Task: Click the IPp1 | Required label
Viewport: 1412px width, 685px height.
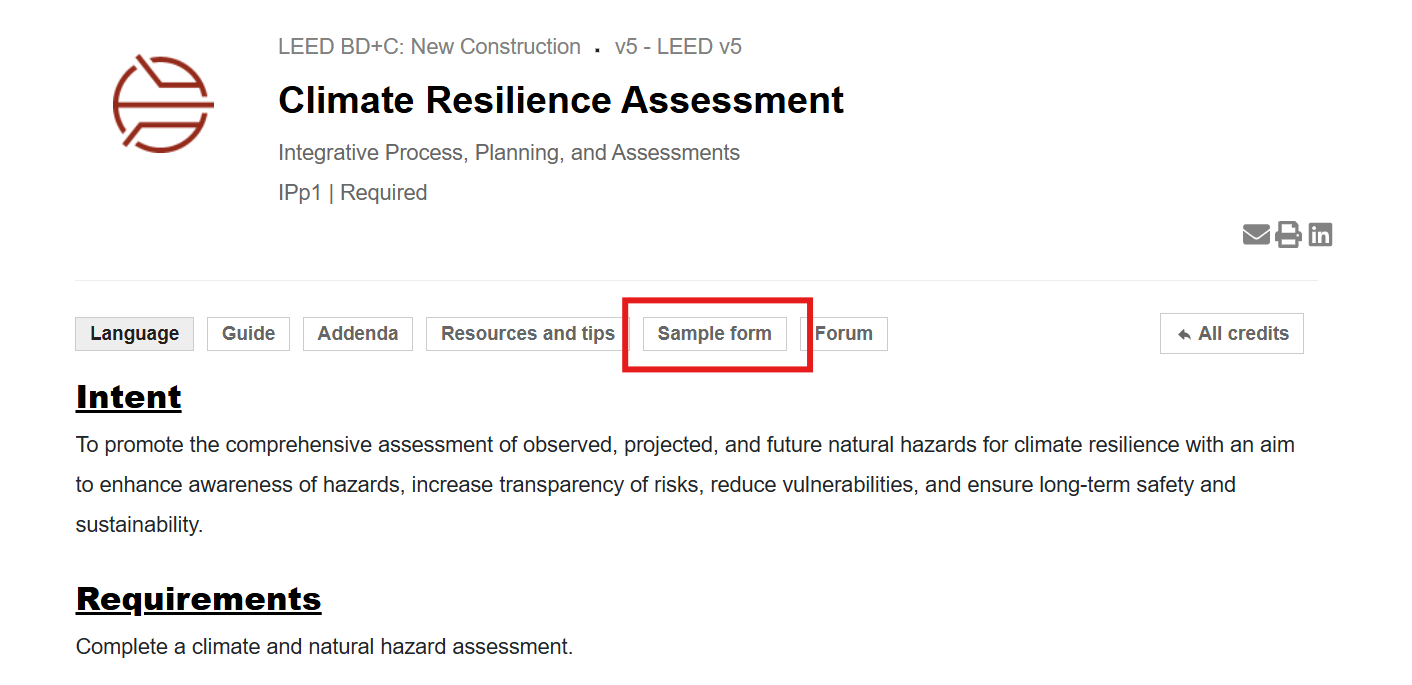Action: (352, 193)
